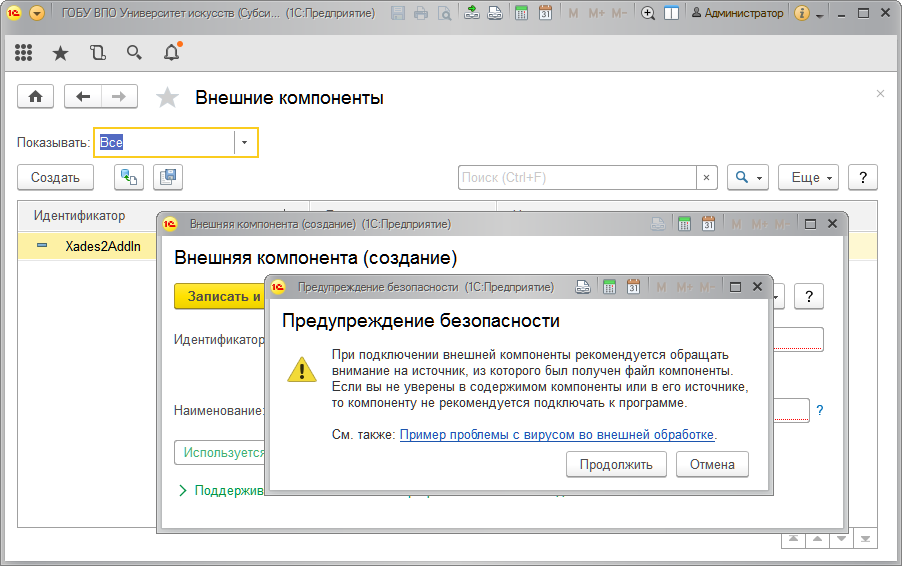Open global search magnifier icon
Screen dimensions: 902x566
(x=134, y=53)
